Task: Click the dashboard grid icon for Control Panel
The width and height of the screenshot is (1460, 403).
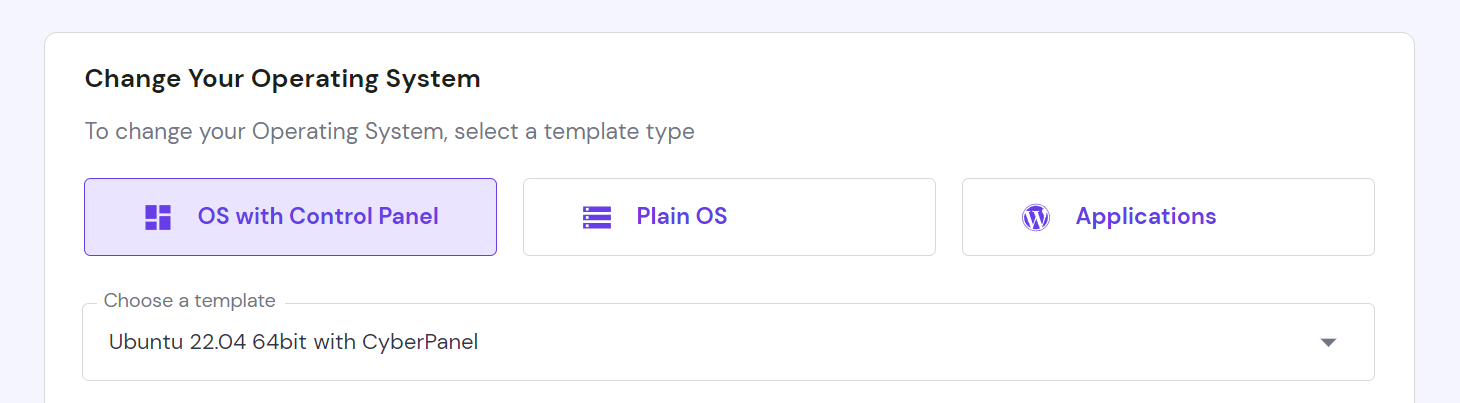Action: [158, 217]
